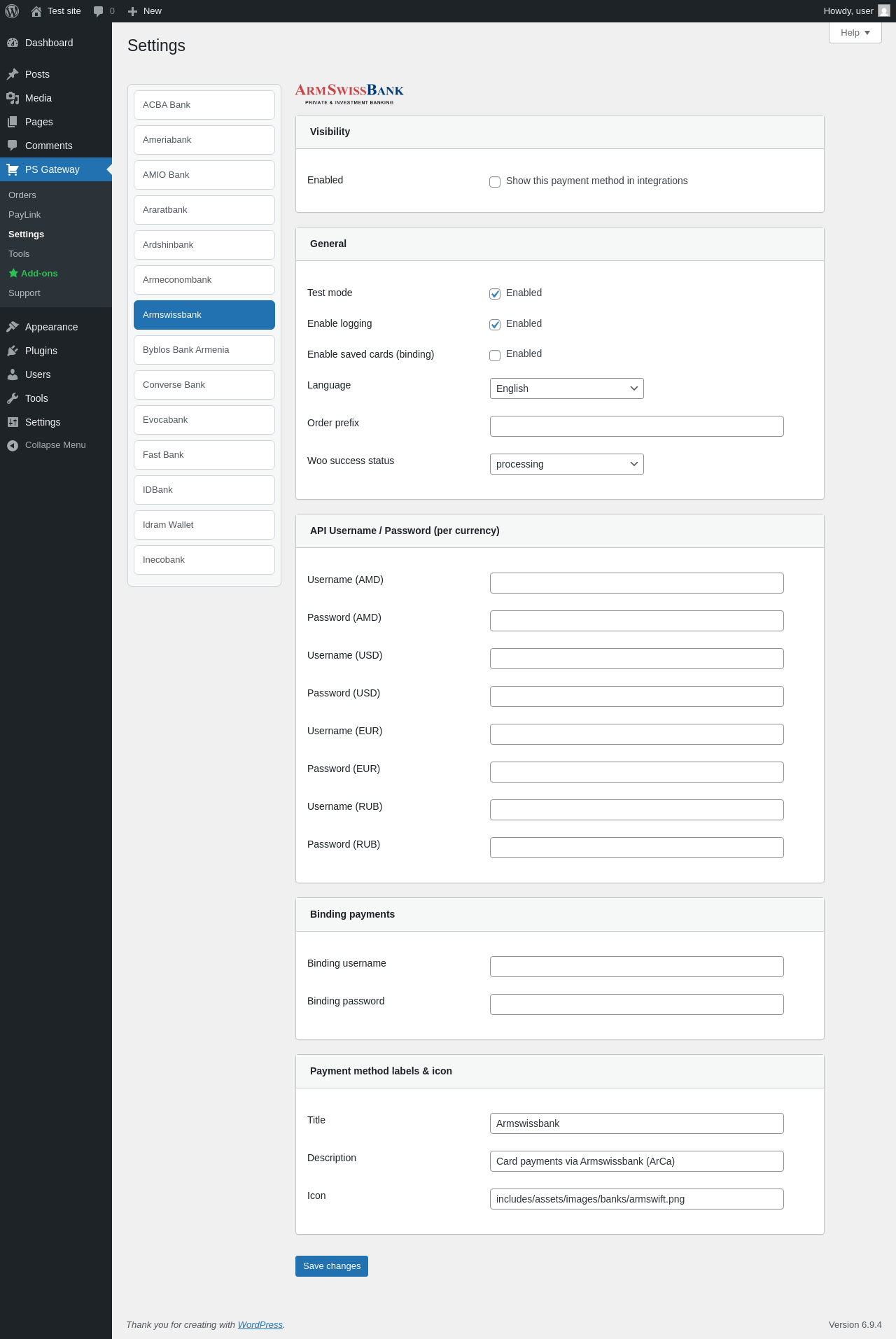Image resolution: width=896 pixels, height=1339 pixels.
Task: Focus the Username (AMD) field
Action: click(637, 583)
